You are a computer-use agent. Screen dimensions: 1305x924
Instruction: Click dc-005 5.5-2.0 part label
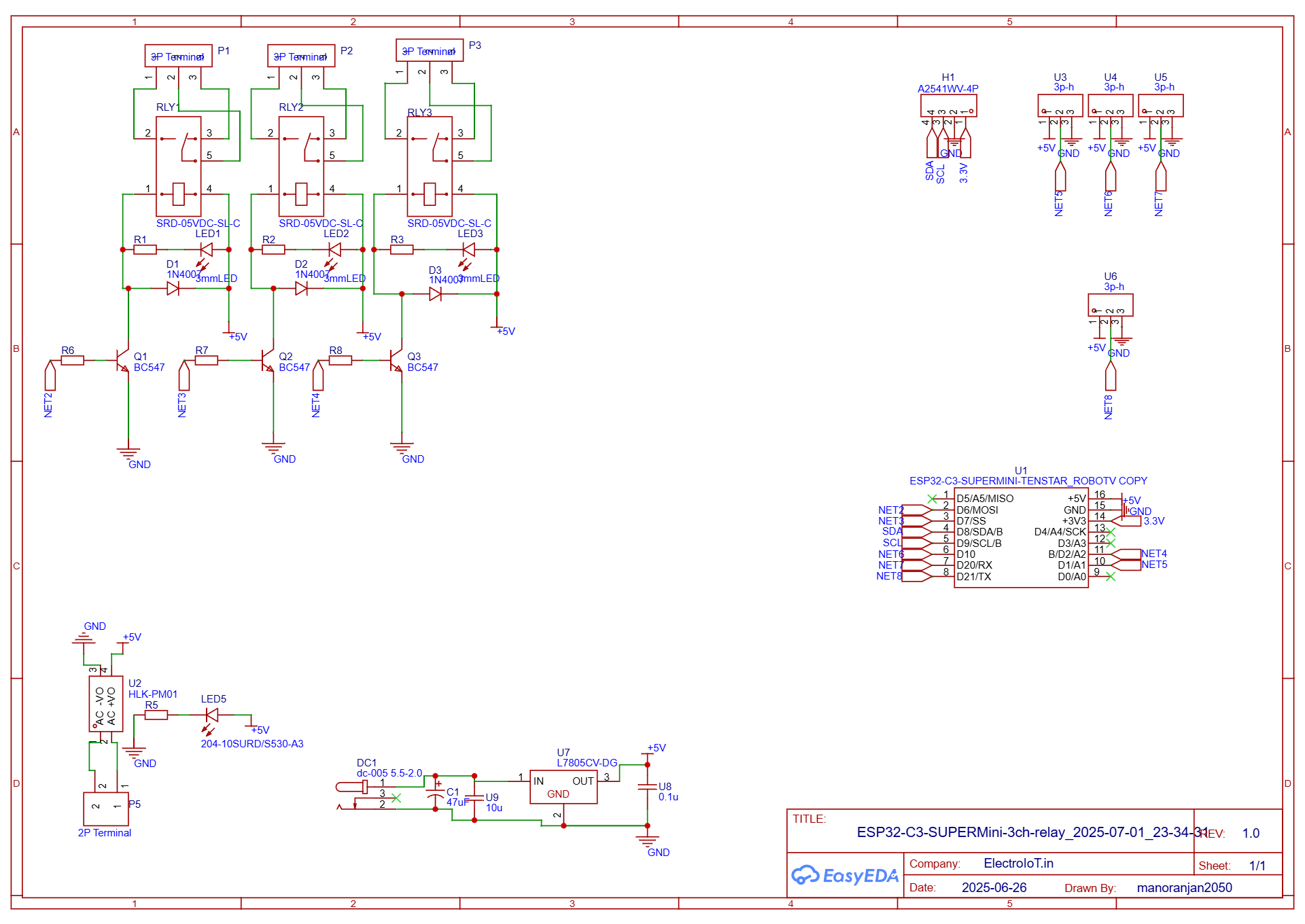[389, 773]
